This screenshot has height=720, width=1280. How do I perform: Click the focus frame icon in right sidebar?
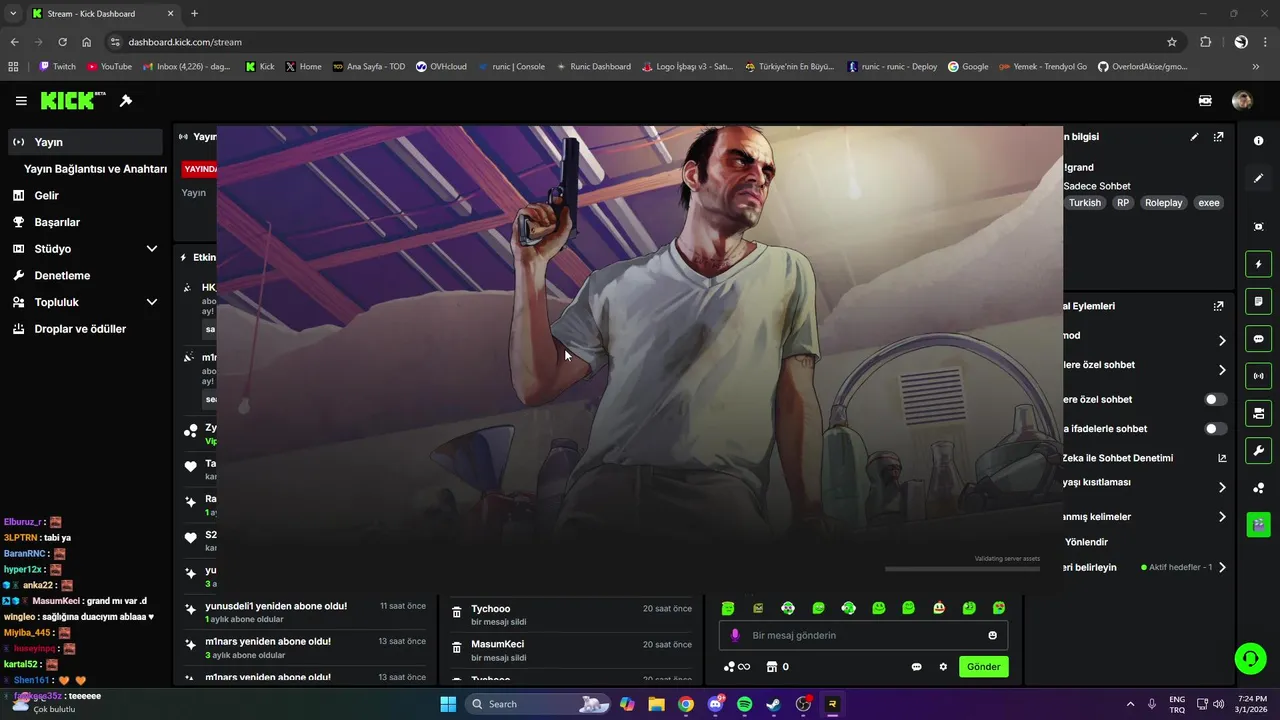click(1258, 227)
